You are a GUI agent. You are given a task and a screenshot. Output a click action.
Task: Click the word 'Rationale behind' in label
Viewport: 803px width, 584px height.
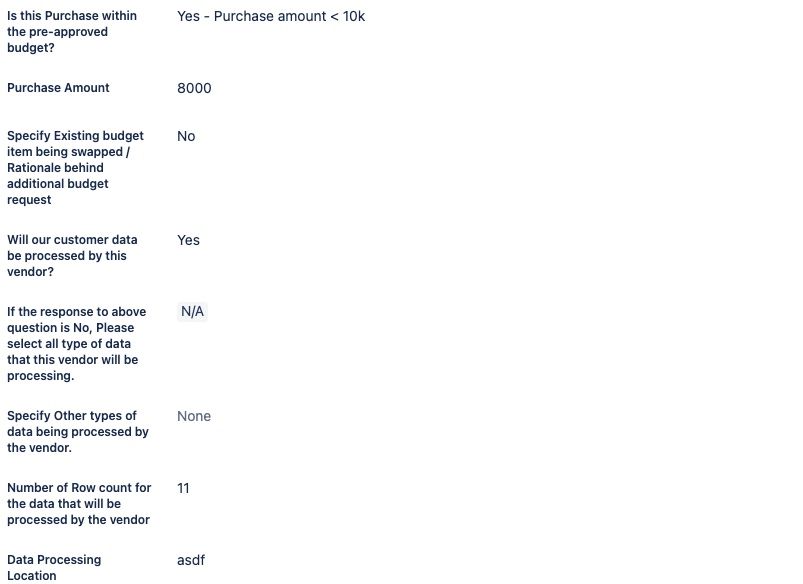[55, 168]
